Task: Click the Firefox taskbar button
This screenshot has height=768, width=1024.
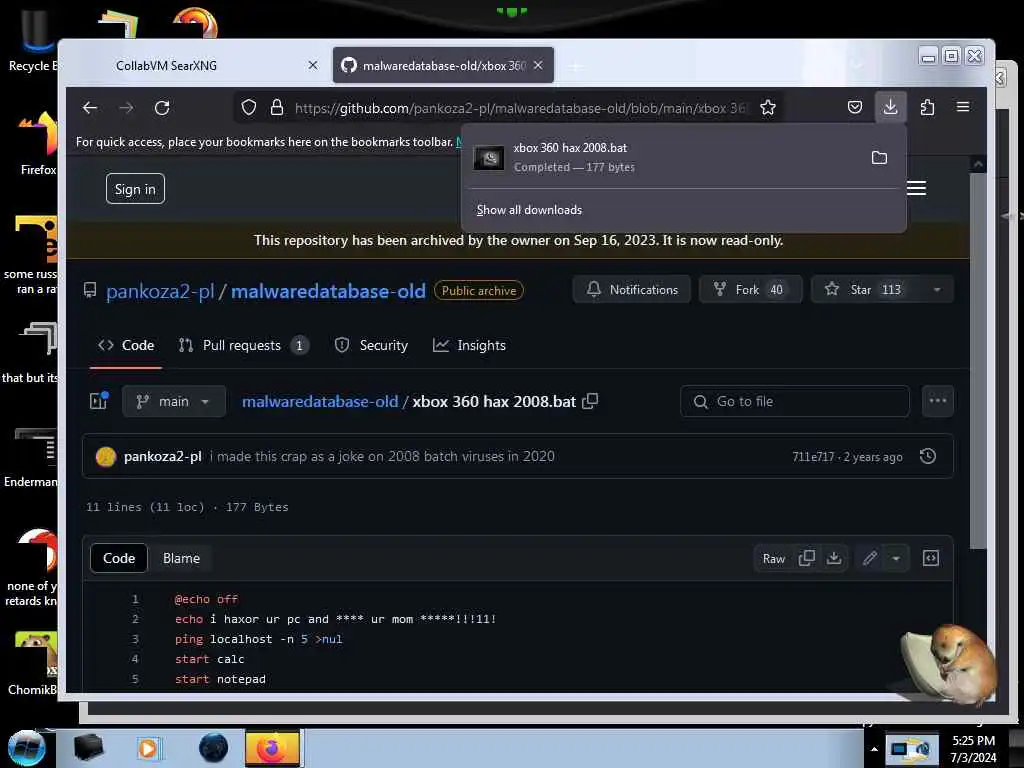Action: click(272, 748)
